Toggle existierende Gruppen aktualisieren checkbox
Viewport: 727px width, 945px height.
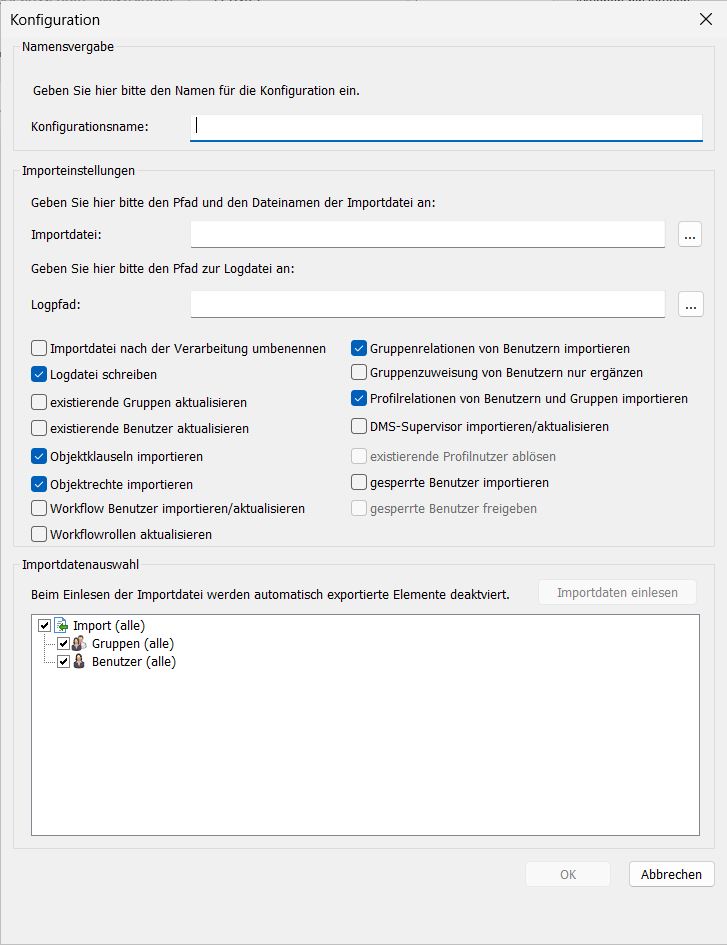39,402
